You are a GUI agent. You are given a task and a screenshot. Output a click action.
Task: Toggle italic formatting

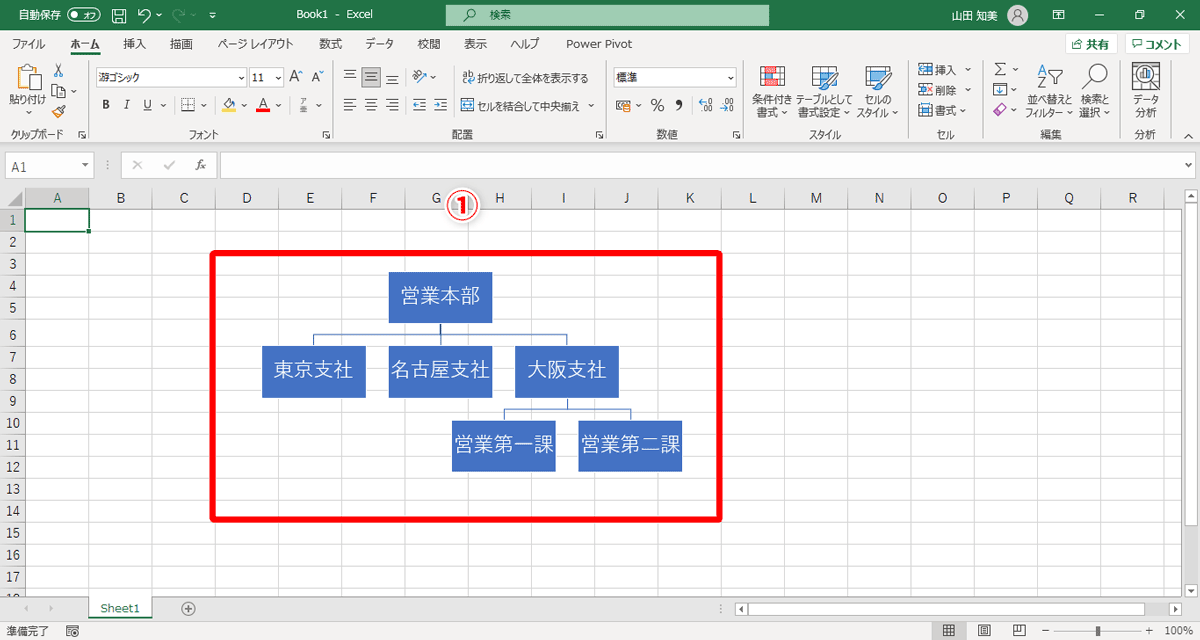[x=126, y=105]
